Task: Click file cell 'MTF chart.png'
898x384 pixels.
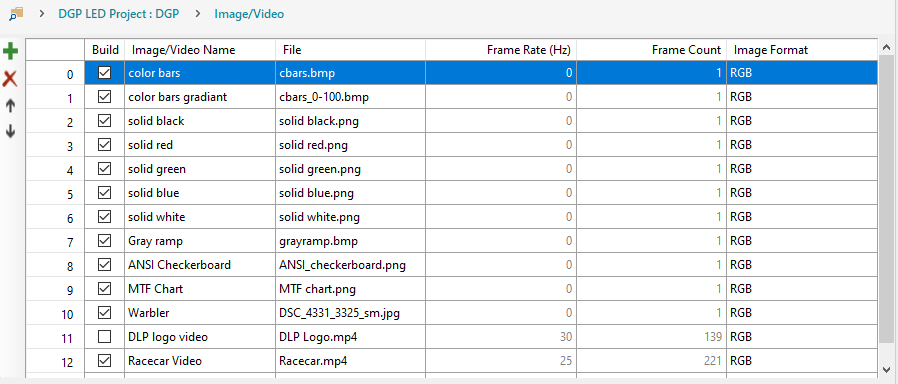Action: point(350,290)
